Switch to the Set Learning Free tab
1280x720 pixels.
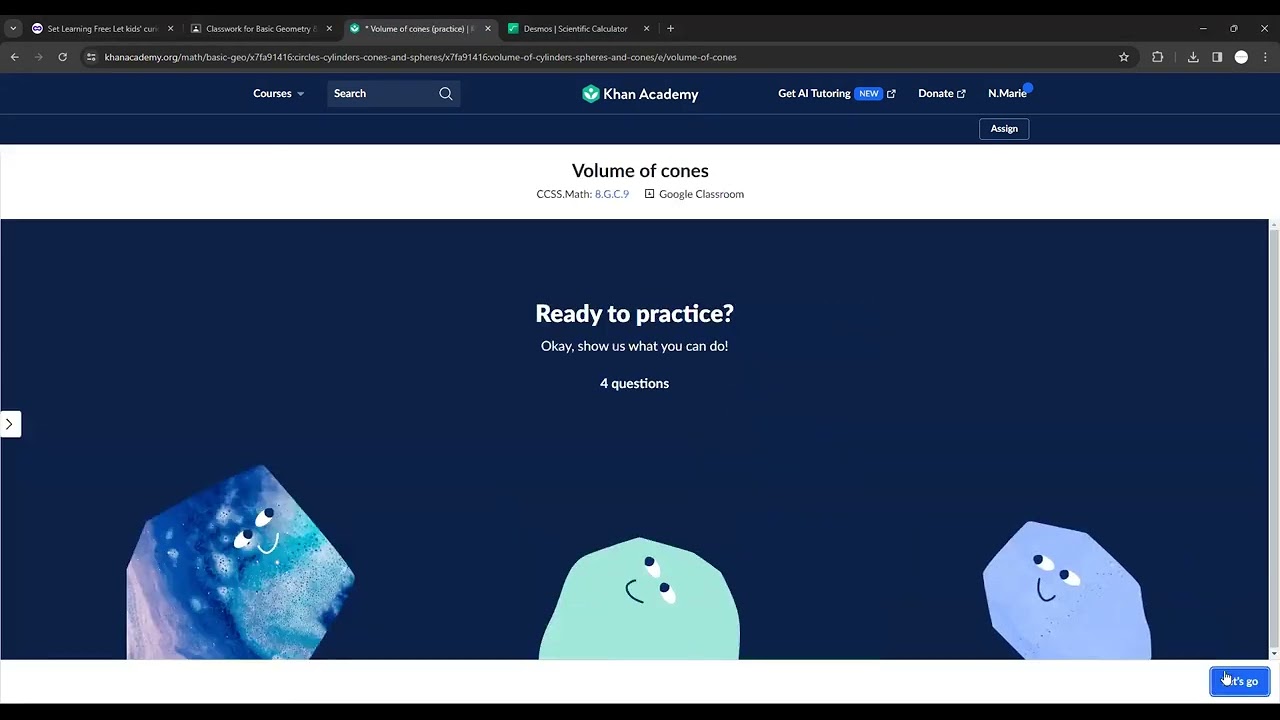click(x=101, y=29)
